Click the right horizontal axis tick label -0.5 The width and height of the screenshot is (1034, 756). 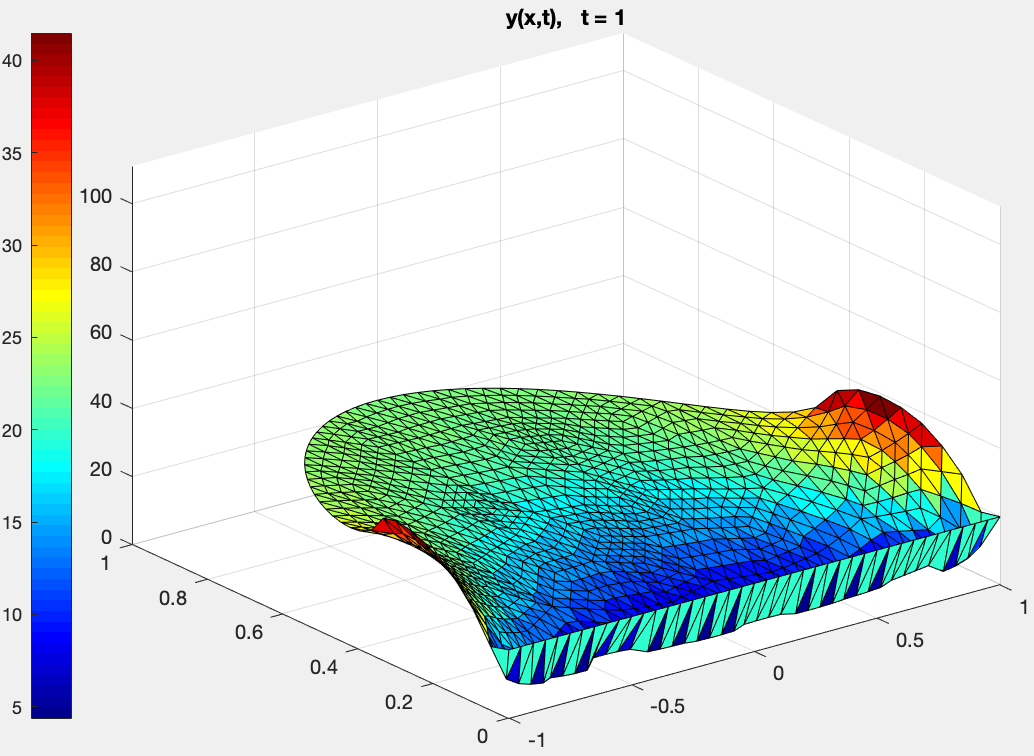(667, 707)
